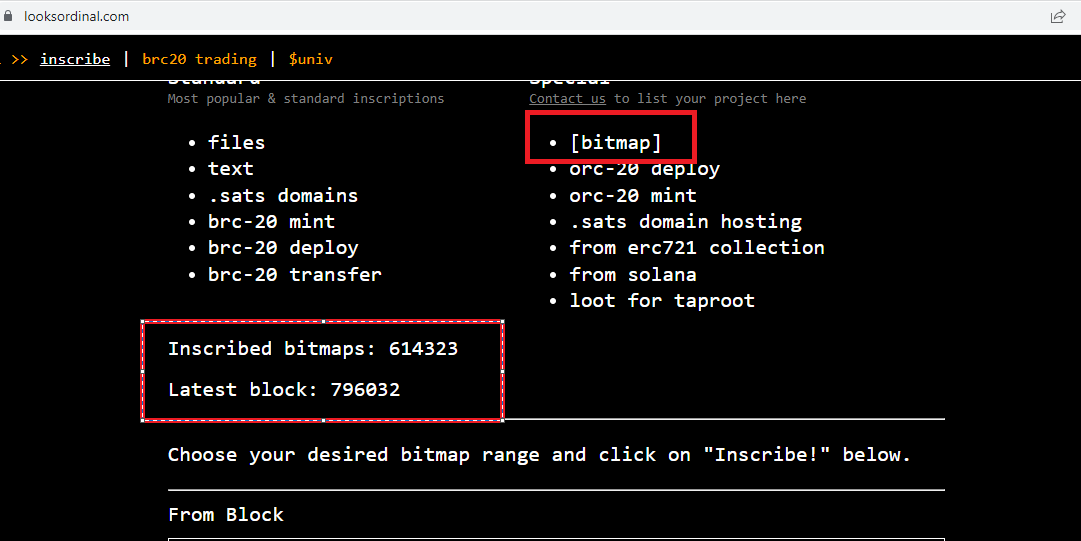
Task: Select the brc-20 transfer option
Action: [294, 274]
